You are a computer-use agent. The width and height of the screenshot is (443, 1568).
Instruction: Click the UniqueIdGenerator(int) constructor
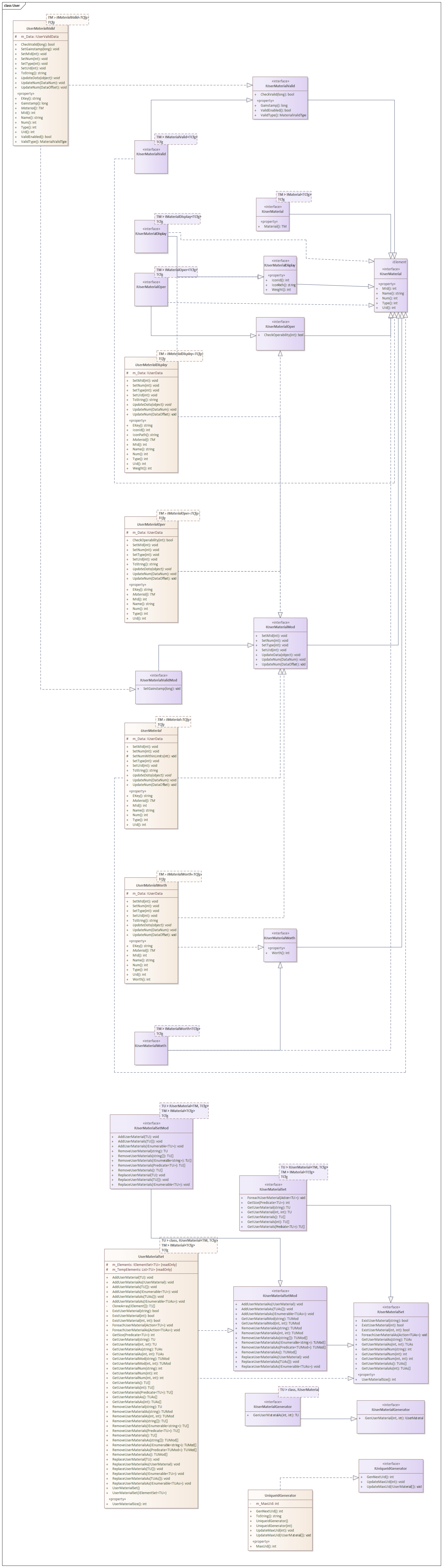[x=274, y=1525]
